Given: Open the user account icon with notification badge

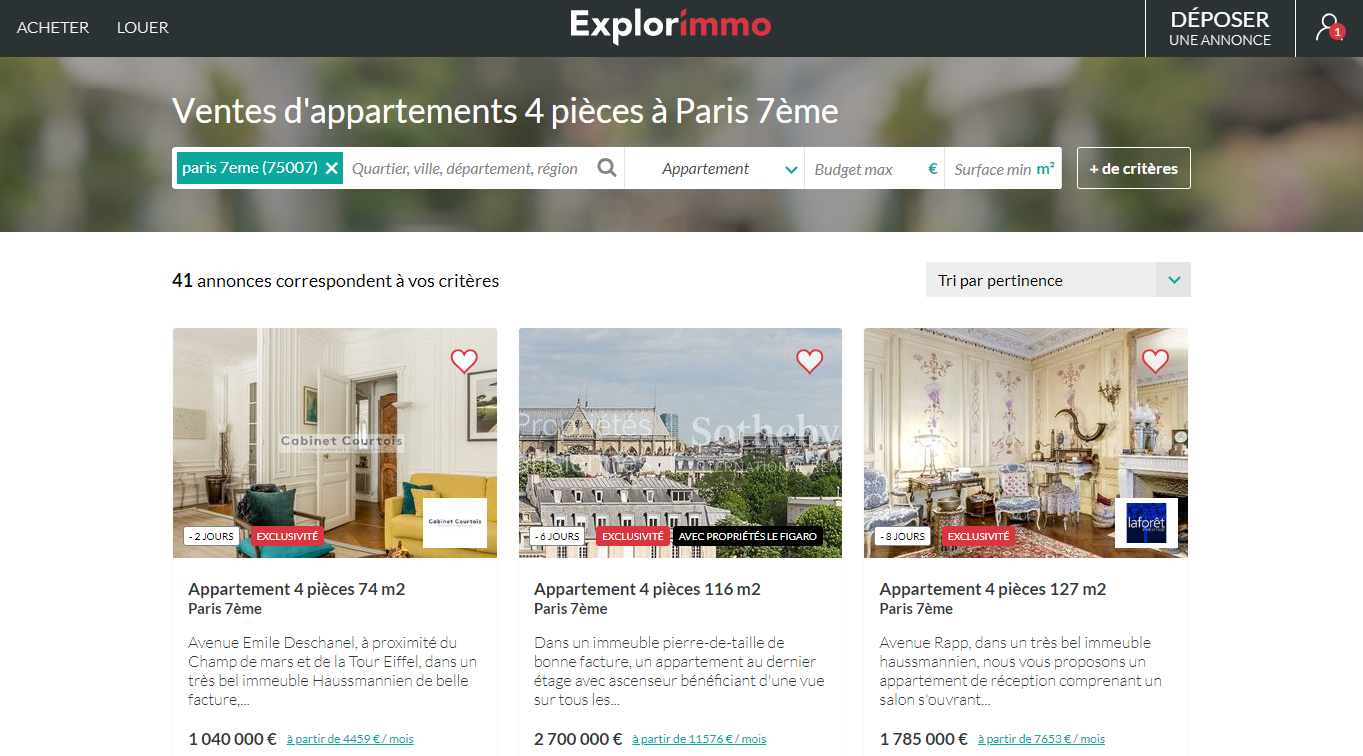Looking at the screenshot, I should (x=1329, y=27).
